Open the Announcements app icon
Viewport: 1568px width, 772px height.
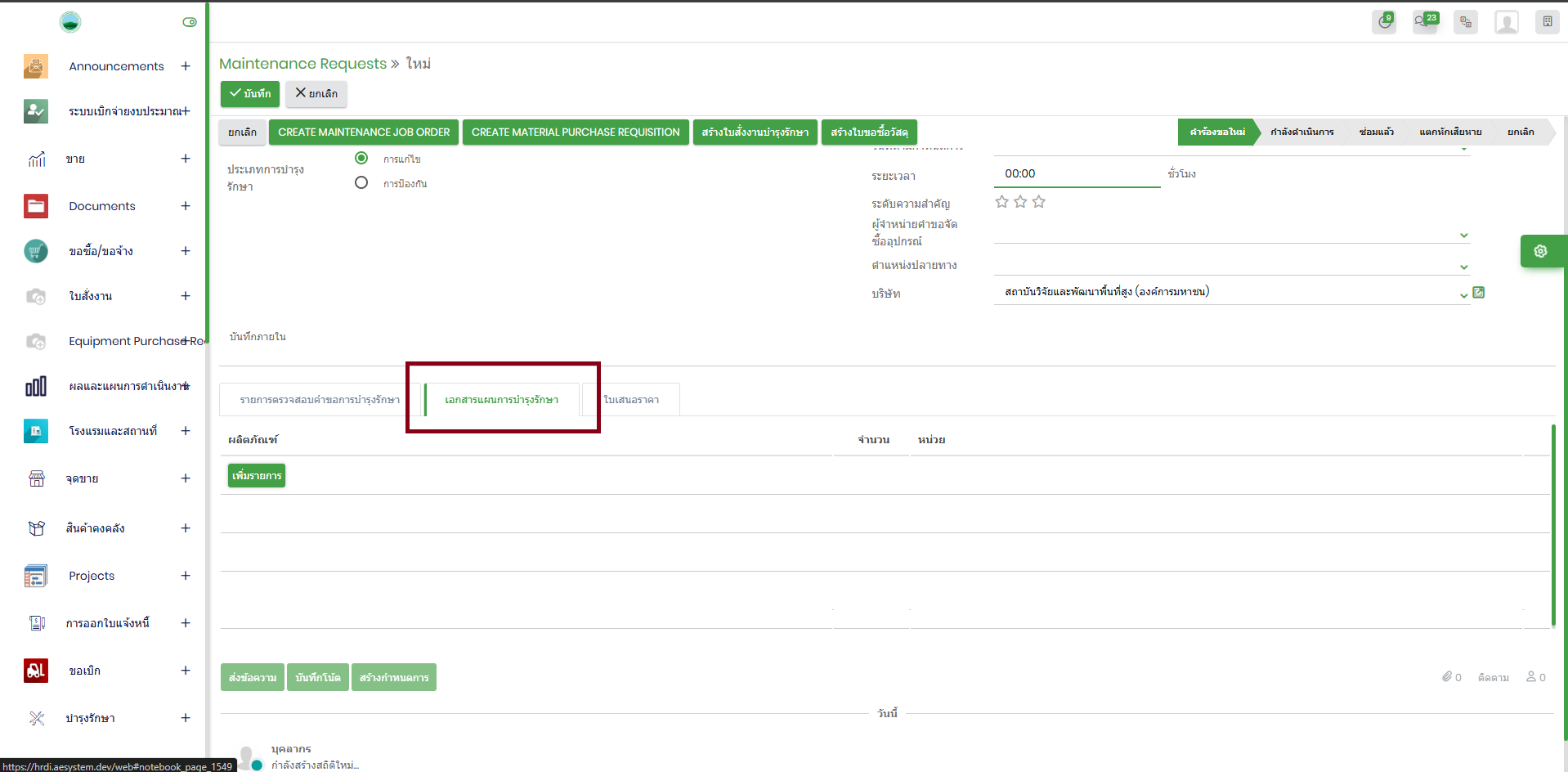point(36,66)
